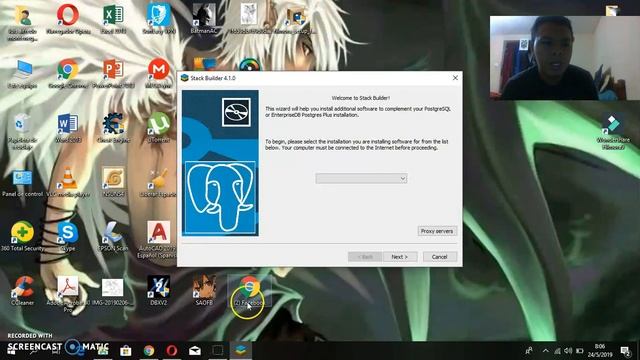Open the Adobe Acrobat Pro shortcut

tap(68, 294)
